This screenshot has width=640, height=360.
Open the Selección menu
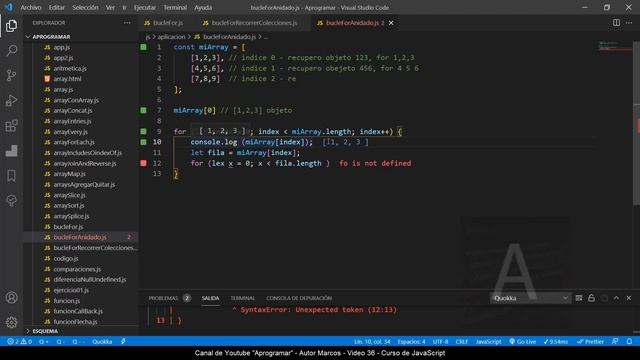85,7
